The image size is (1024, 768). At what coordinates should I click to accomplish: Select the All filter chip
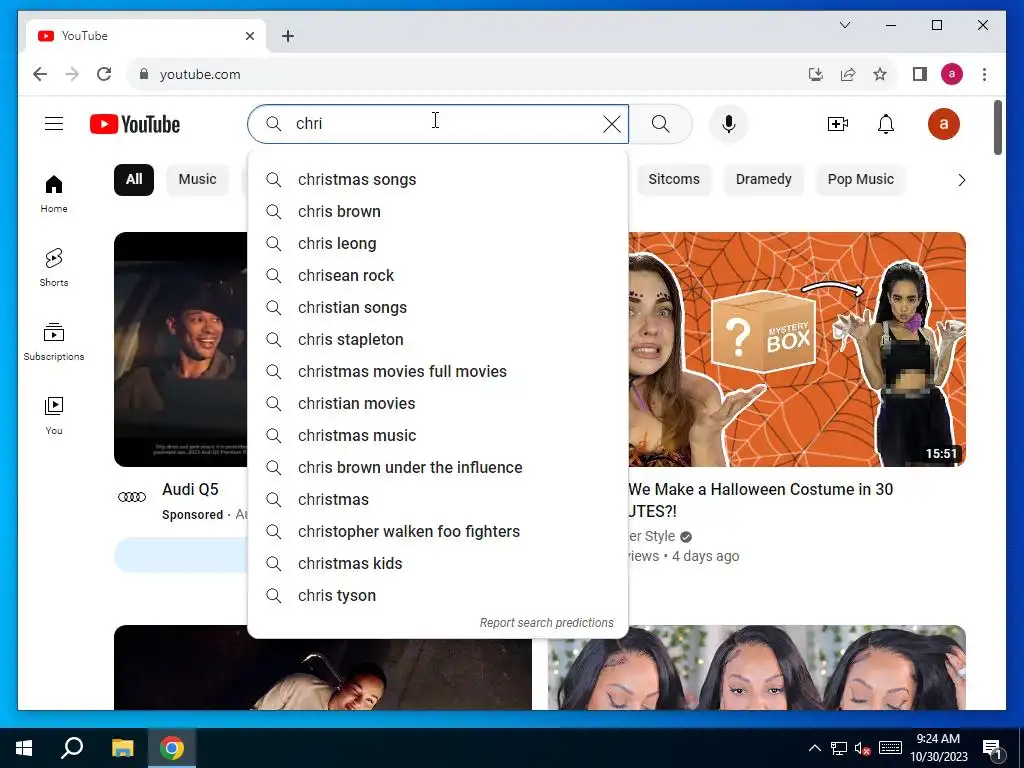[x=134, y=180]
